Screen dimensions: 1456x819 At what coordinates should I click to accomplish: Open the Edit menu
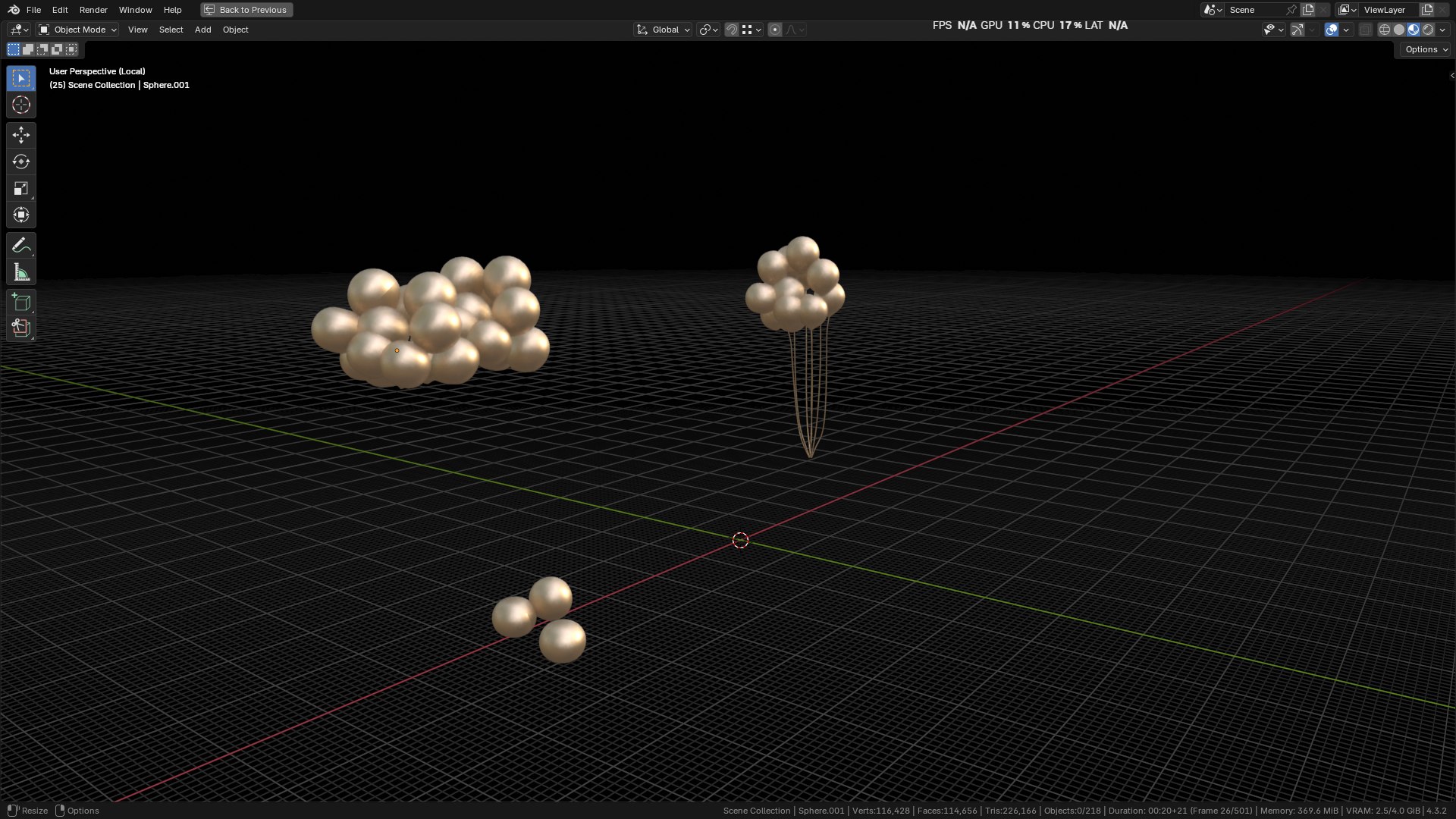(x=60, y=10)
